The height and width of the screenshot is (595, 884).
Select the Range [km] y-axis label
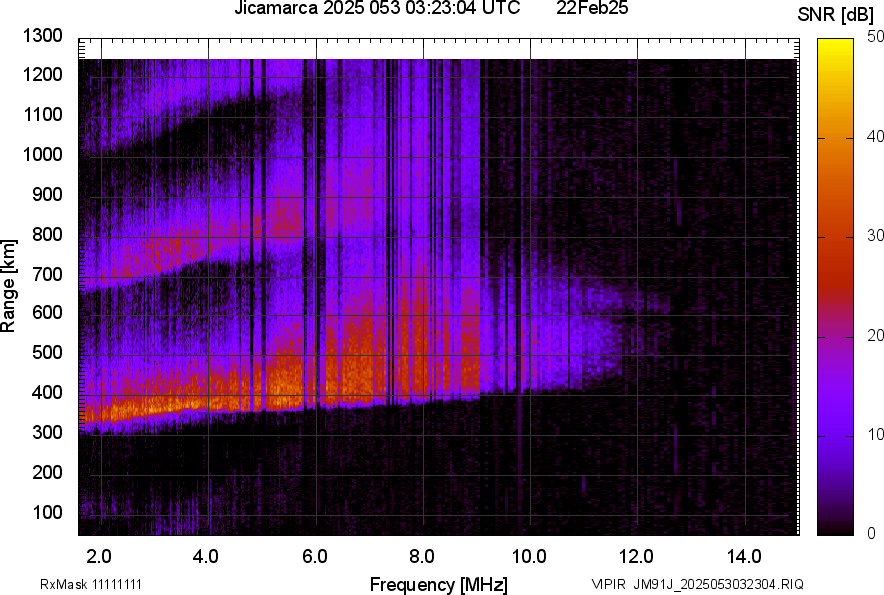pyautogui.click(x=9, y=286)
